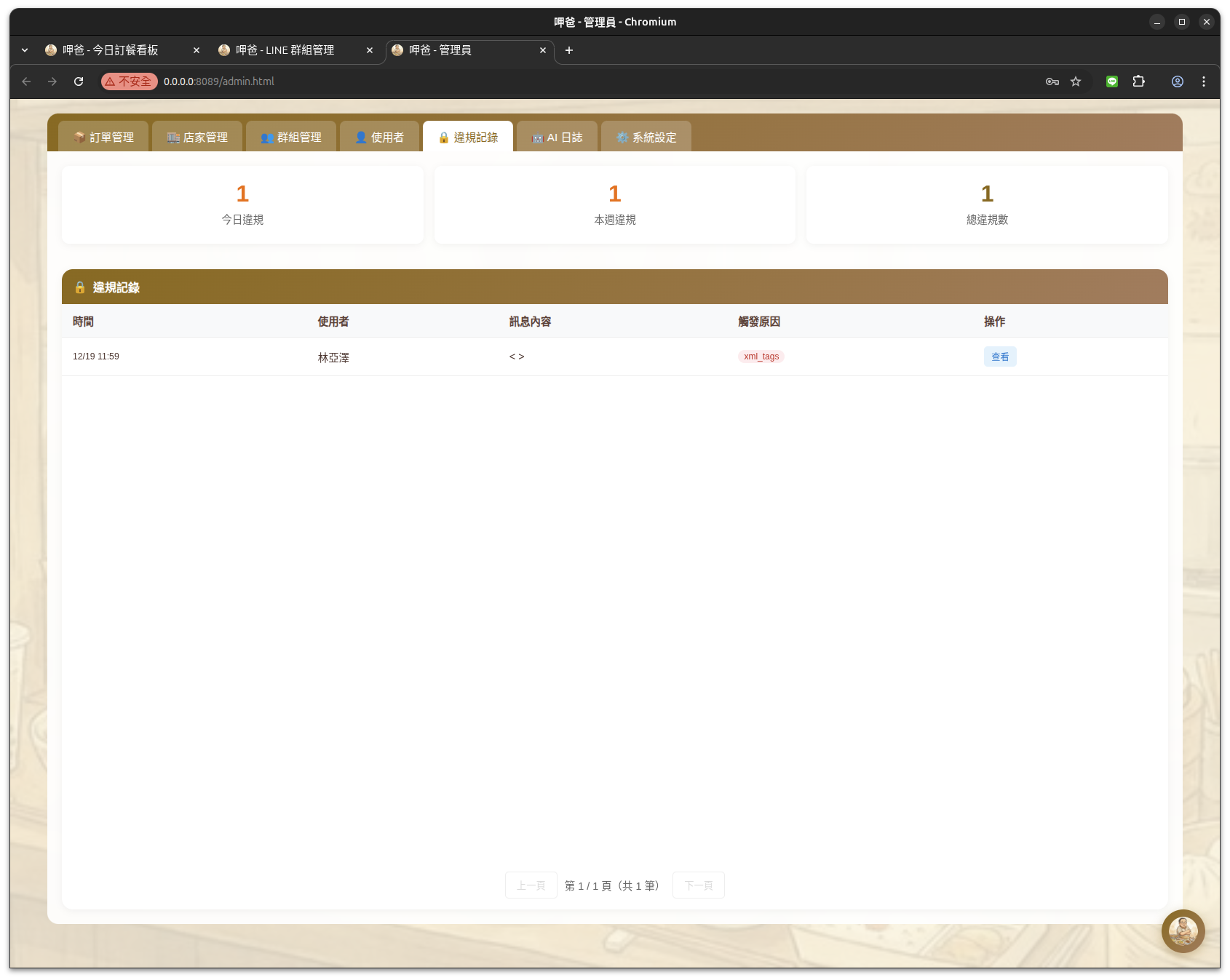Screen dimensions: 1230x980
Task: Go to 系統設定 tab
Action: (x=646, y=137)
